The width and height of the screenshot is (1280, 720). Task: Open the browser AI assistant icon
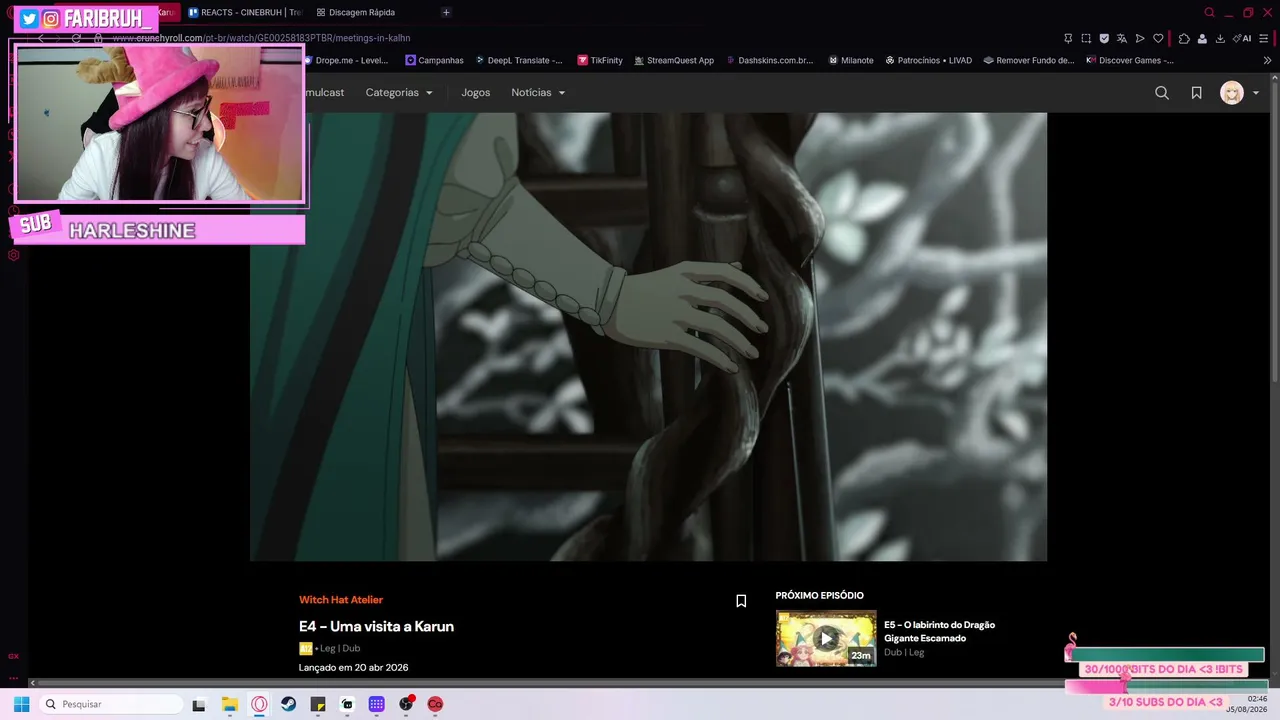pos(1242,38)
